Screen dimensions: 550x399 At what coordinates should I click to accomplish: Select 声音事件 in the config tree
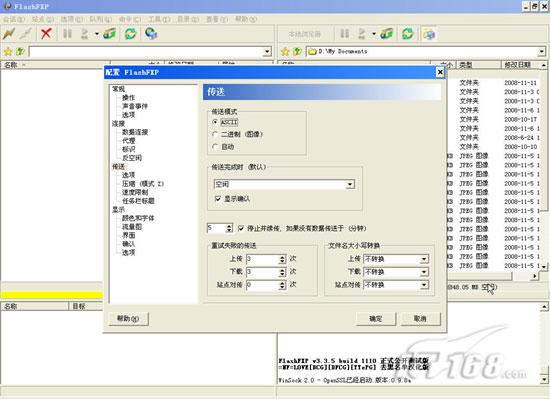[x=135, y=106]
